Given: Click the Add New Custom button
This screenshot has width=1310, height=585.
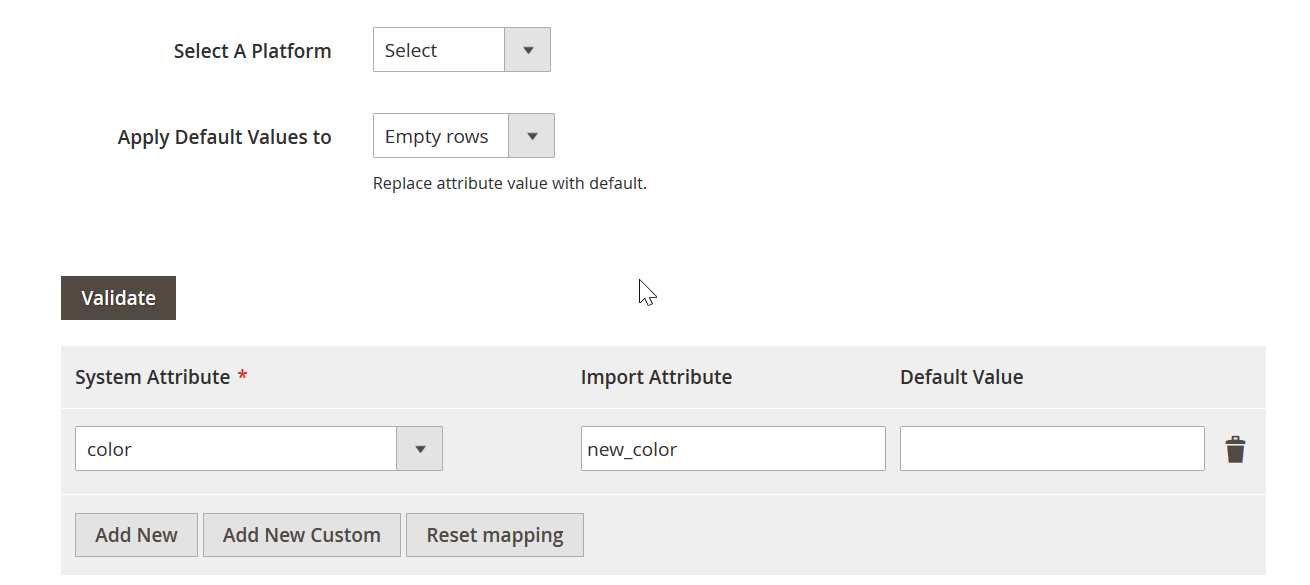Looking at the screenshot, I should tap(302, 535).
